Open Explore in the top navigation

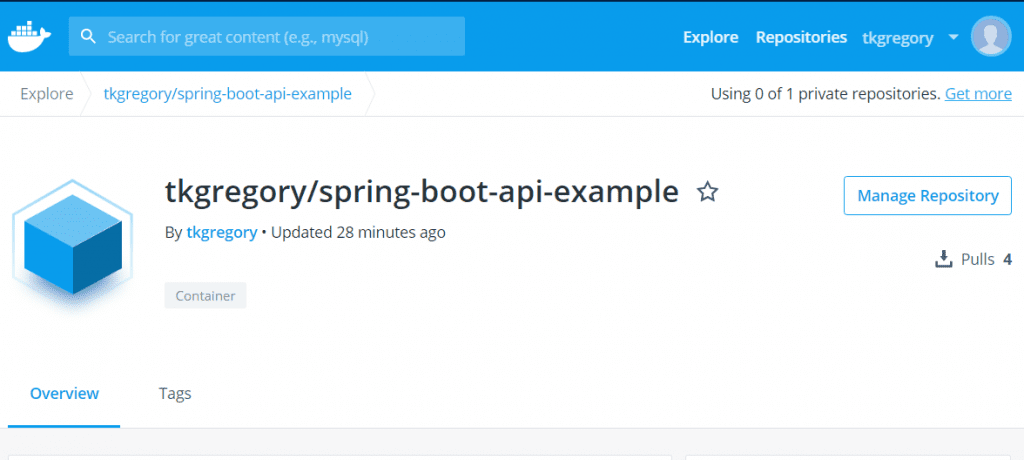[710, 37]
